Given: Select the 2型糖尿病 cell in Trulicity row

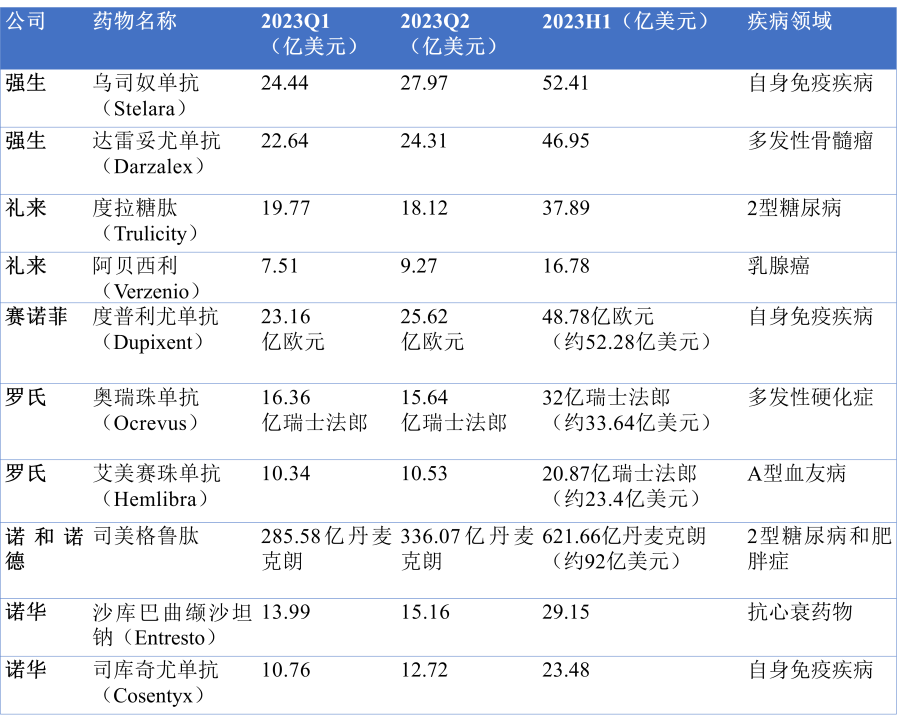Looking at the screenshot, I should click(x=795, y=208).
